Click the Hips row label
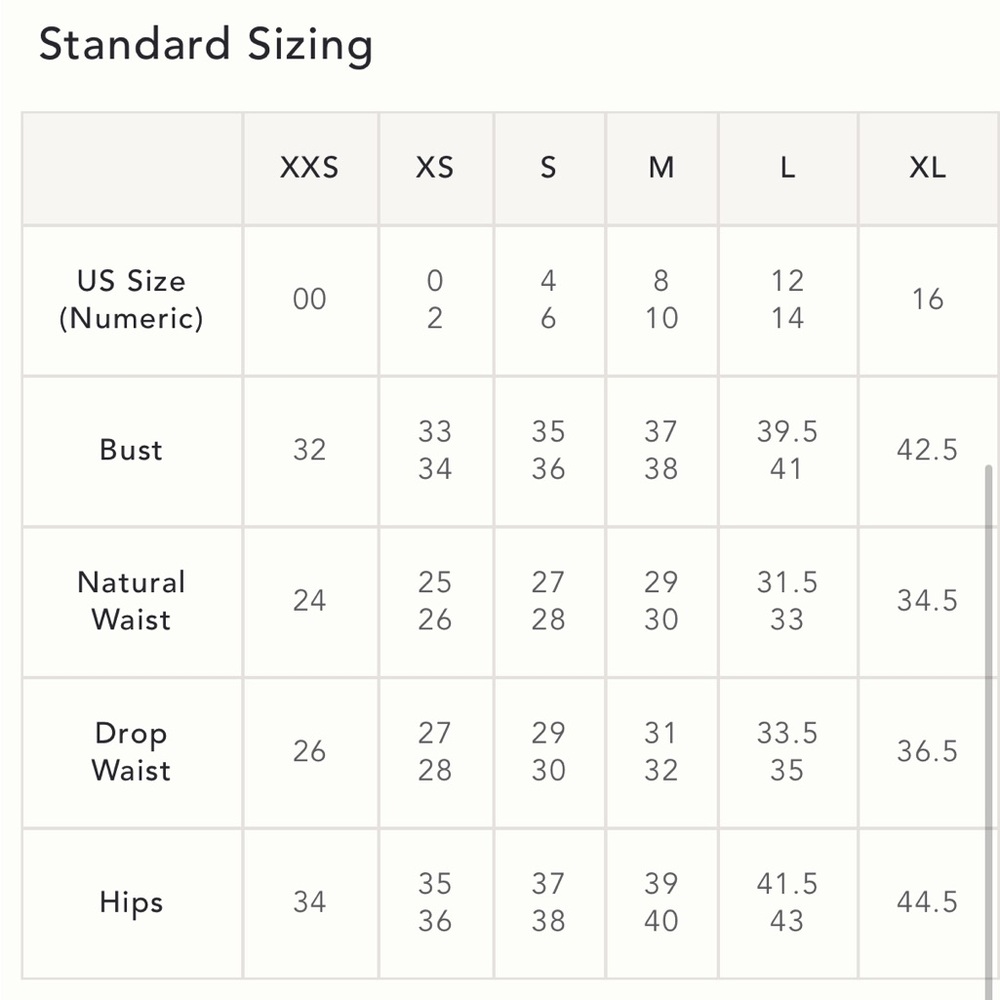The width and height of the screenshot is (1000, 1000). pos(131,902)
